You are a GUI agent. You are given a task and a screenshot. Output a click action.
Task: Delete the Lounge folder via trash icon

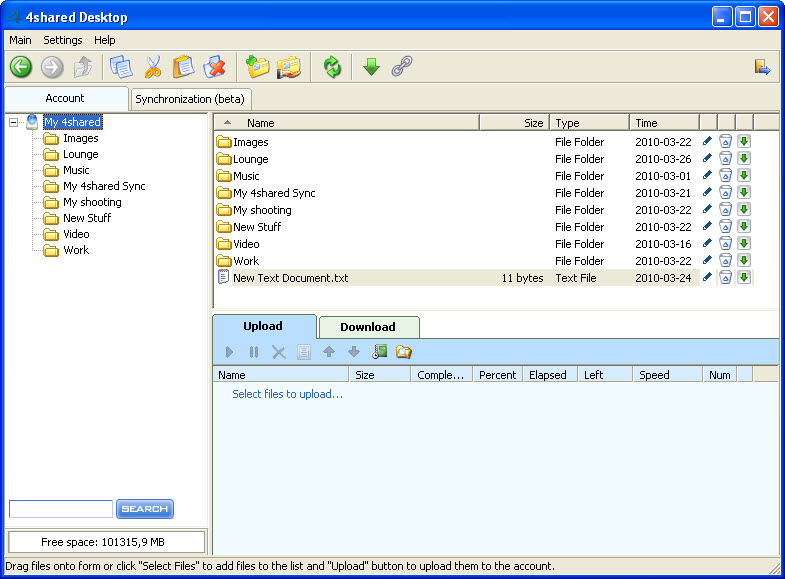click(725, 159)
